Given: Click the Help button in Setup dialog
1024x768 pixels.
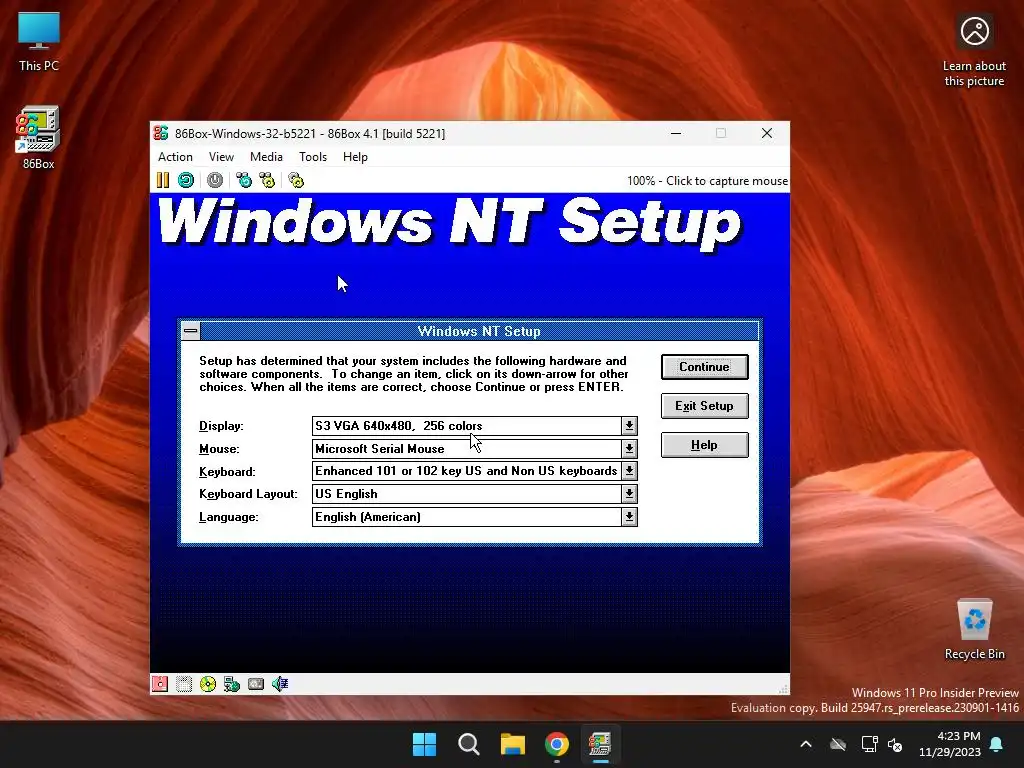Looking at the screenshot, I should pos(704,445).
